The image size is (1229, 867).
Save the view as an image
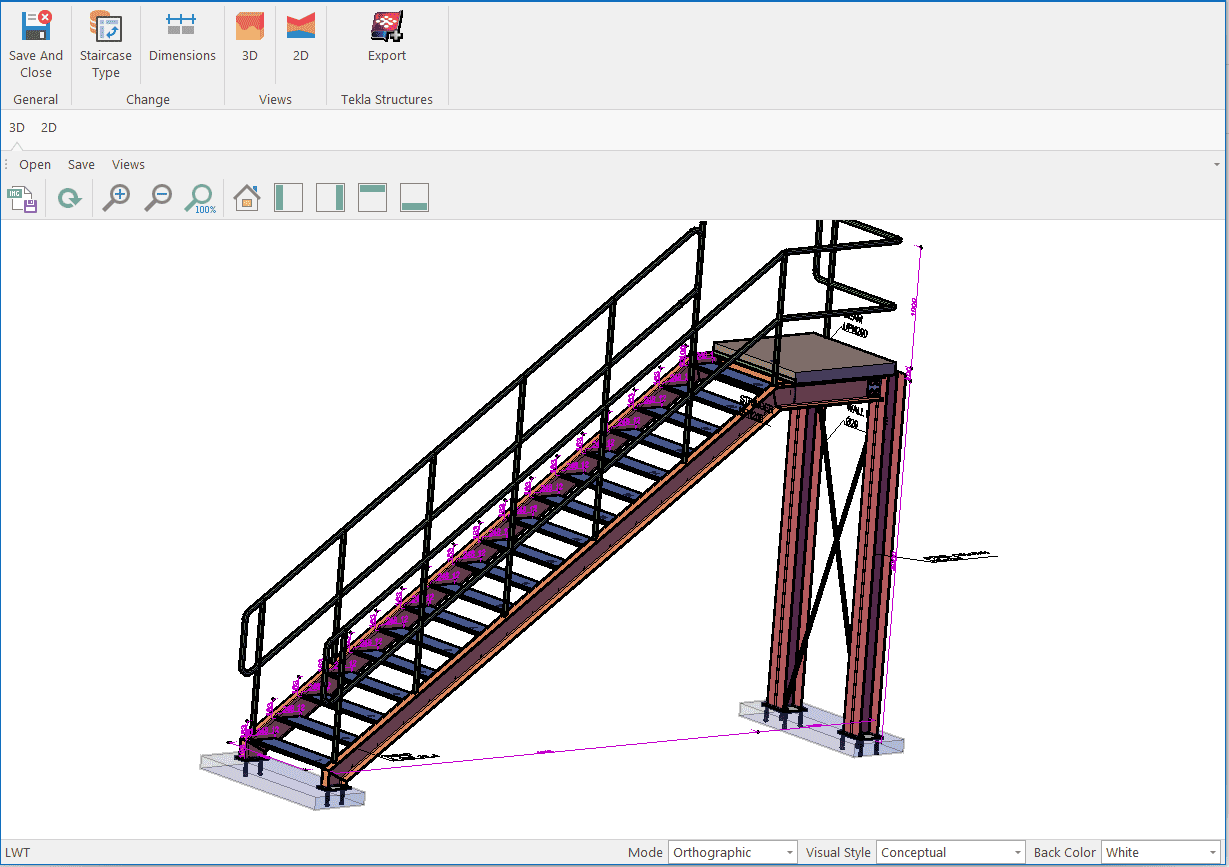coord(23,199)
